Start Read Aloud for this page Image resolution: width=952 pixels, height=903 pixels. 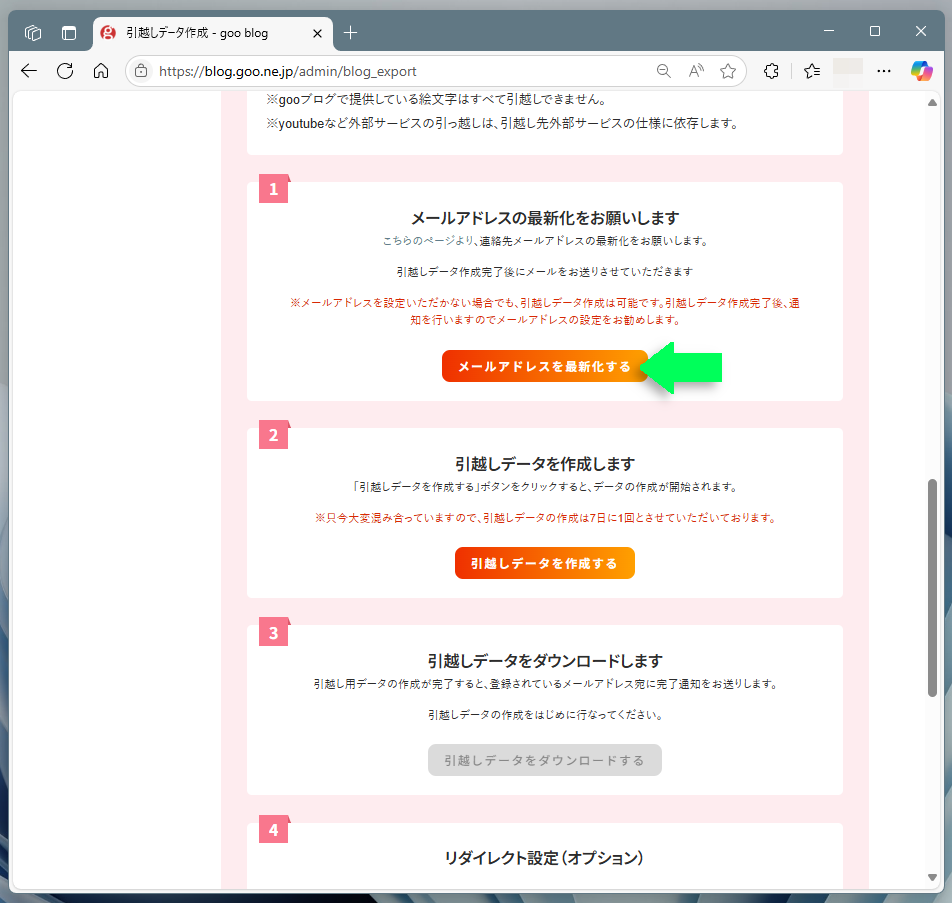click(x=695, y=71)
